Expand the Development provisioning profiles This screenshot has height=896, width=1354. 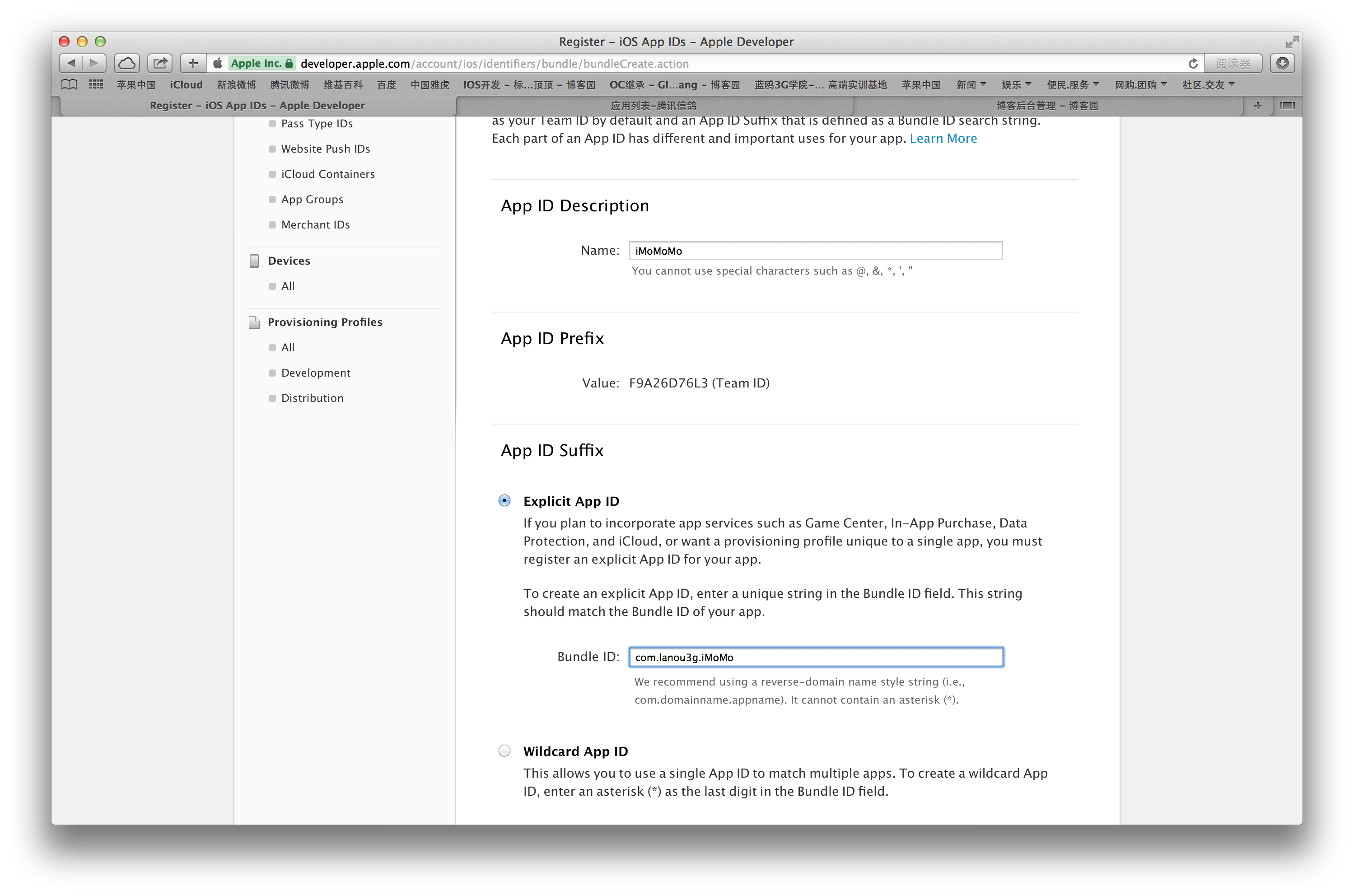316,372
